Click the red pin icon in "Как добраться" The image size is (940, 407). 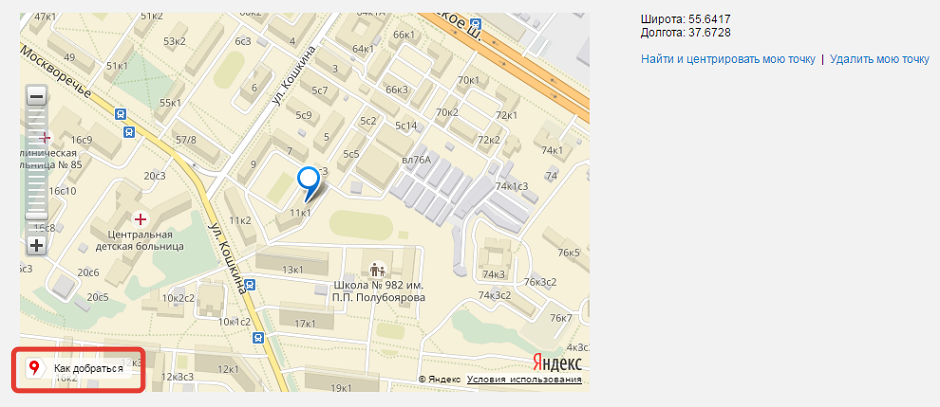35,368
